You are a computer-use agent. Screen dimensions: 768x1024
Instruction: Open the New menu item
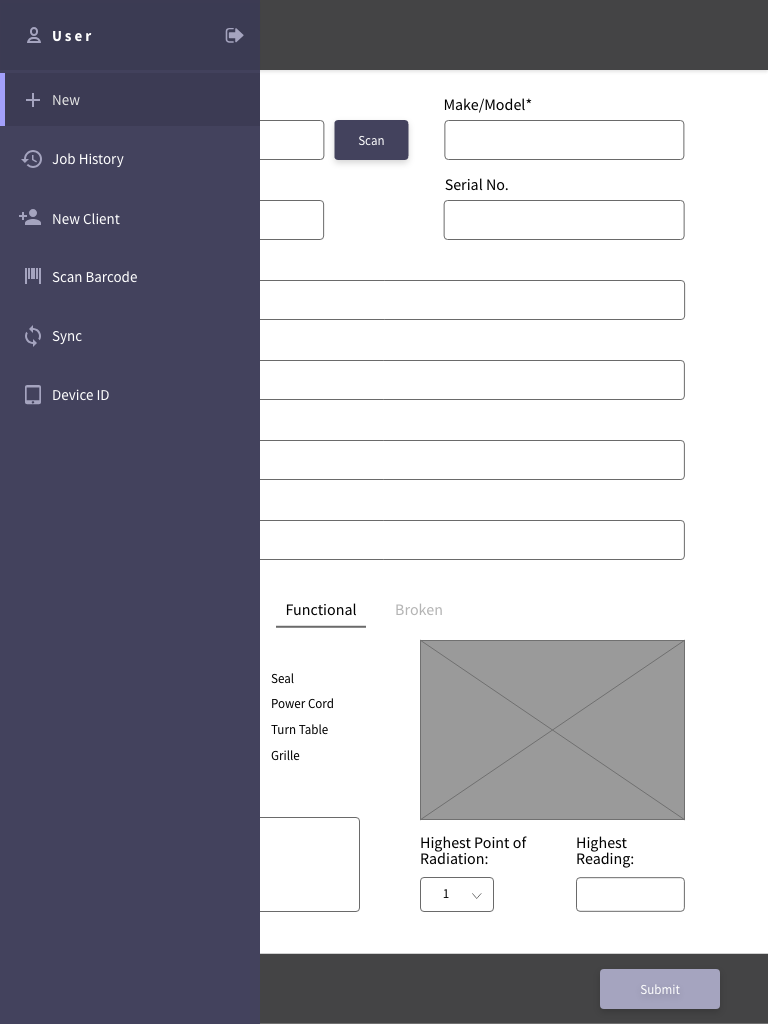point(130,99)
